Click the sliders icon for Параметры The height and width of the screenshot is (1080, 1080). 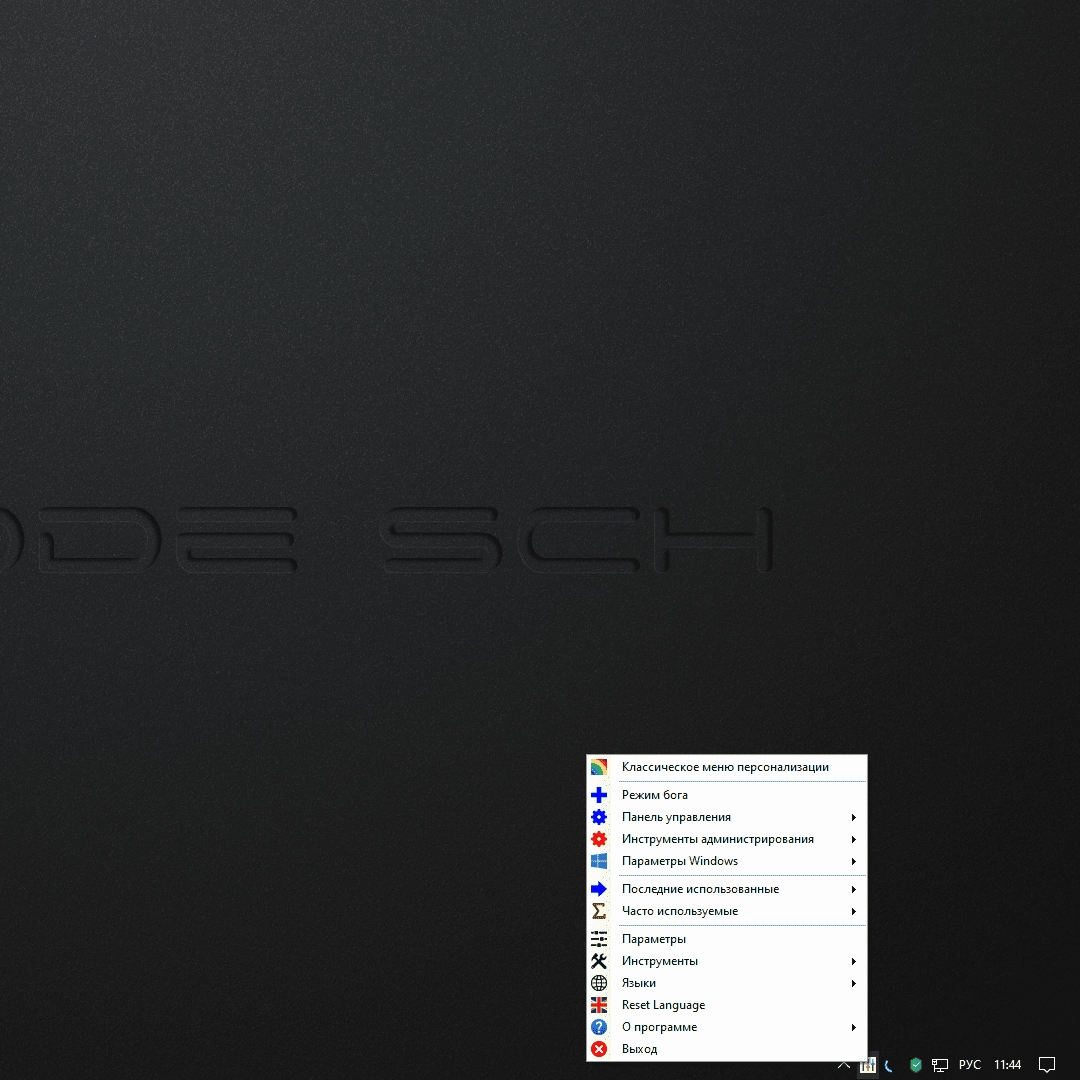pyautogui.click(x=599, y=939)
